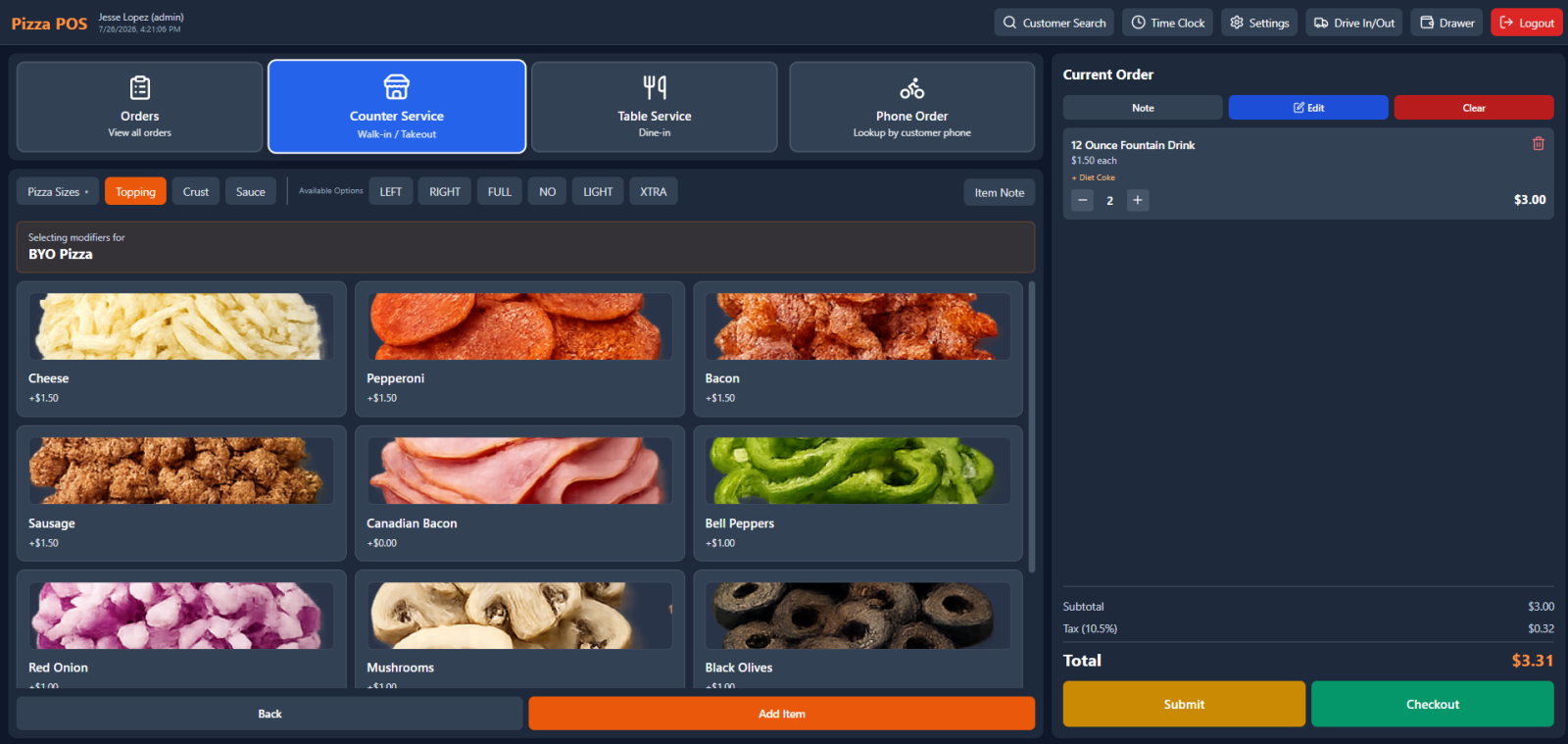Open Customer Search
Image resolution: width=1568 pixels, height=744 pixels.
coord(1053,23)
